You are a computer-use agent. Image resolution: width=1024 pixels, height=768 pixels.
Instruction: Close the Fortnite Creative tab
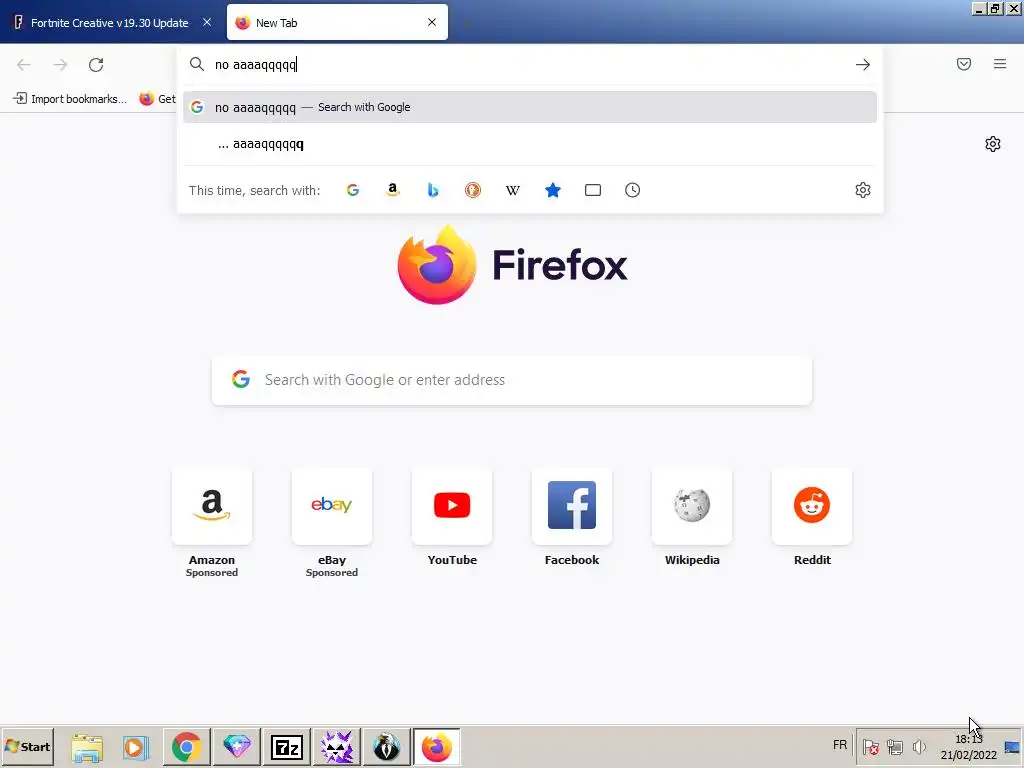click(x=207, y=22)
